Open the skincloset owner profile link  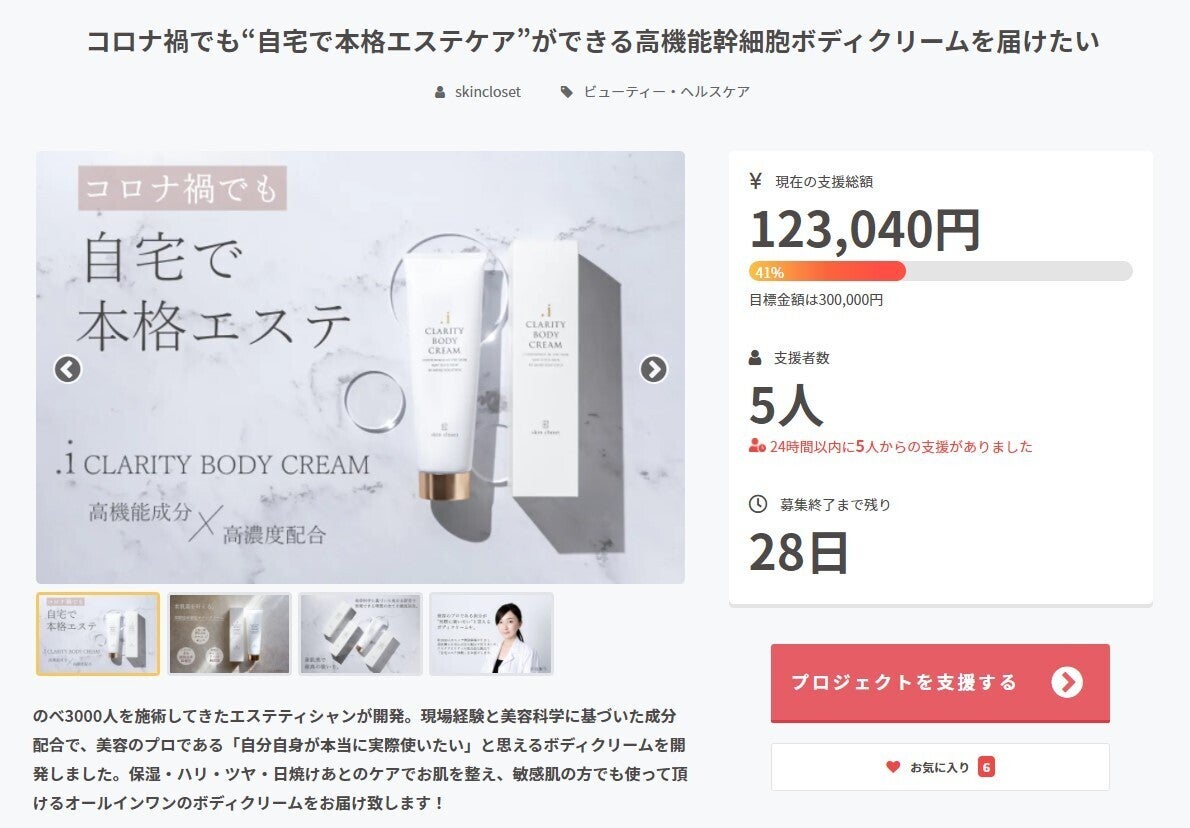[488, 92]
